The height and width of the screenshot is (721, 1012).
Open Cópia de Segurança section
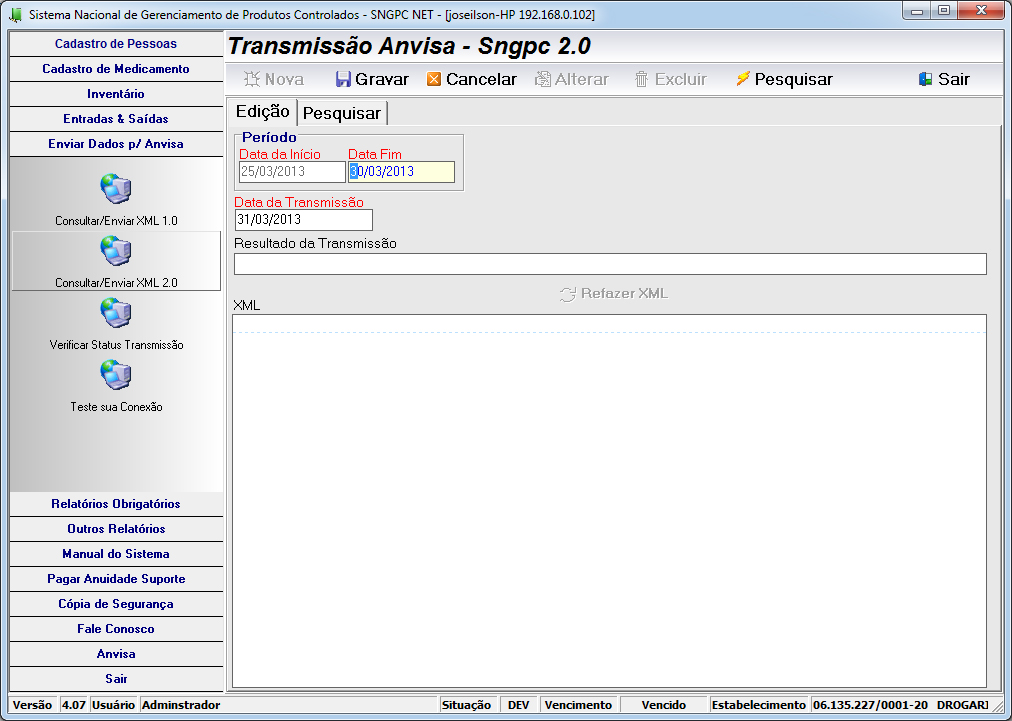click(116, 604)
